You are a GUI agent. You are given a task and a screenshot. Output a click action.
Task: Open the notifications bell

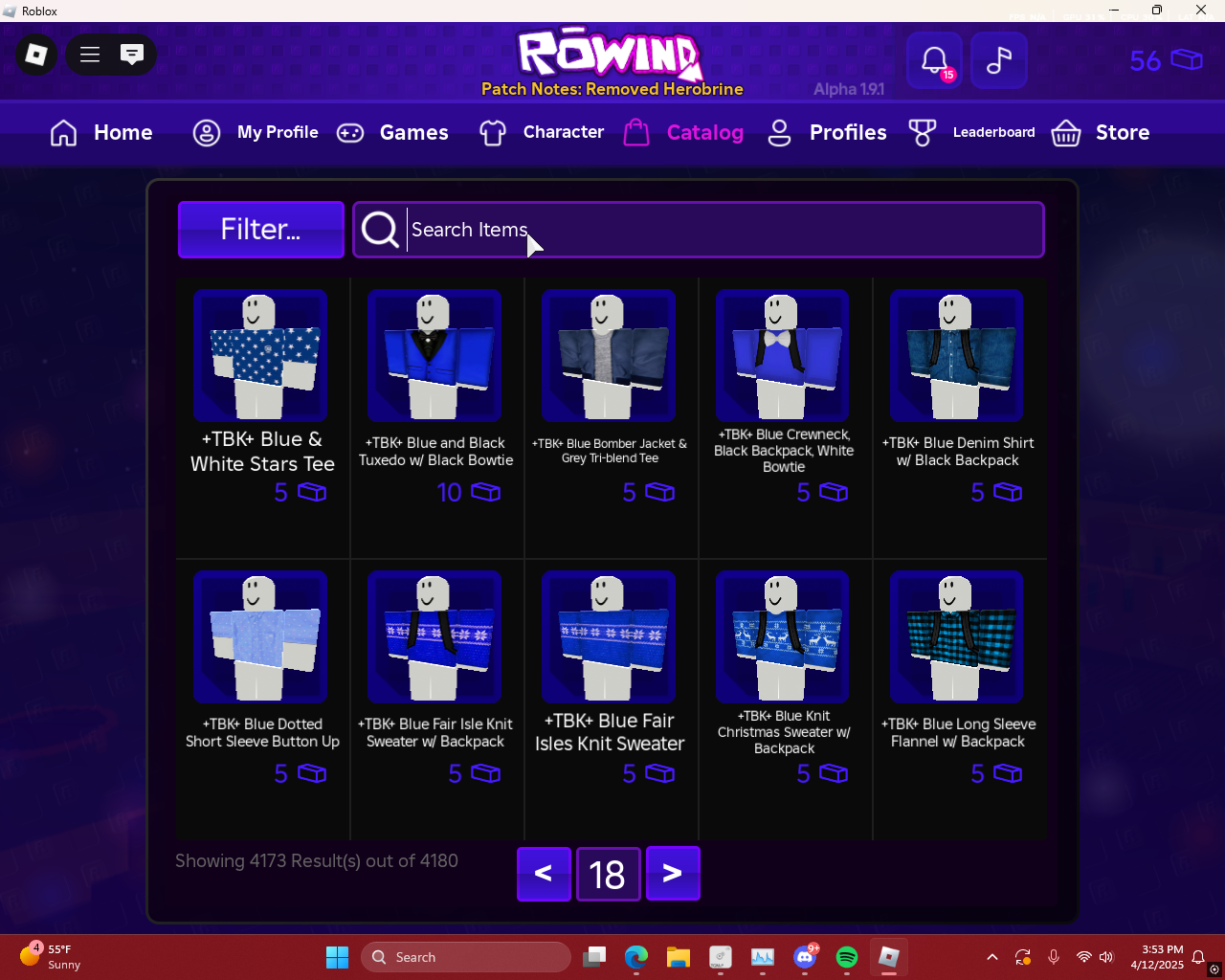[935, 60]
